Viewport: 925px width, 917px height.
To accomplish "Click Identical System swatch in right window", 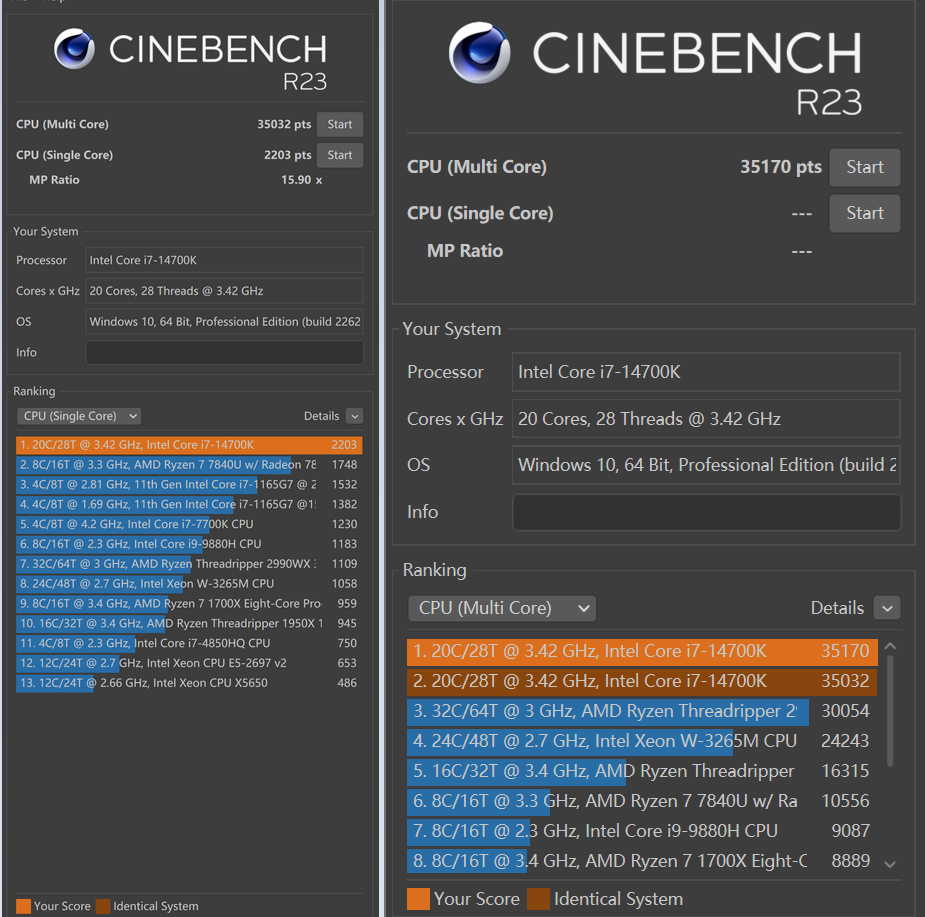I will pos(538,899).
